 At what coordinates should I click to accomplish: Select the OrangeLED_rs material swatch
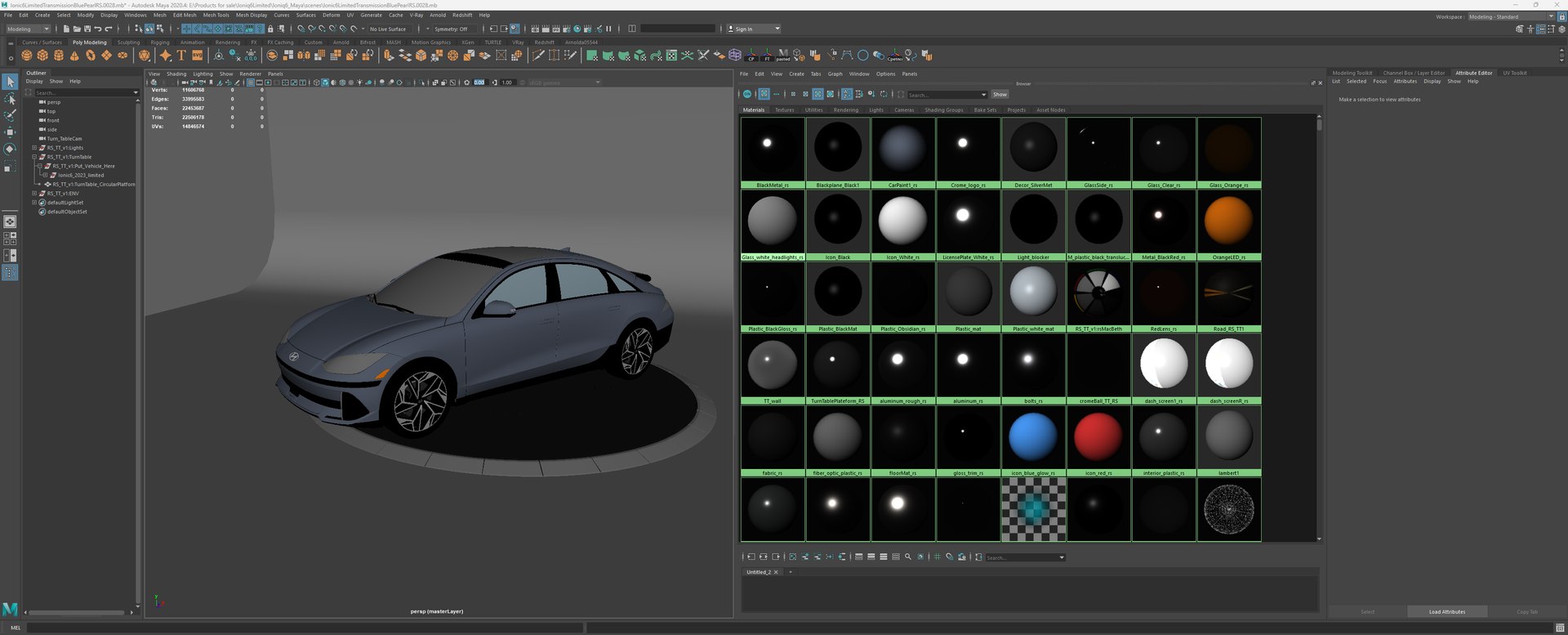1228,224
